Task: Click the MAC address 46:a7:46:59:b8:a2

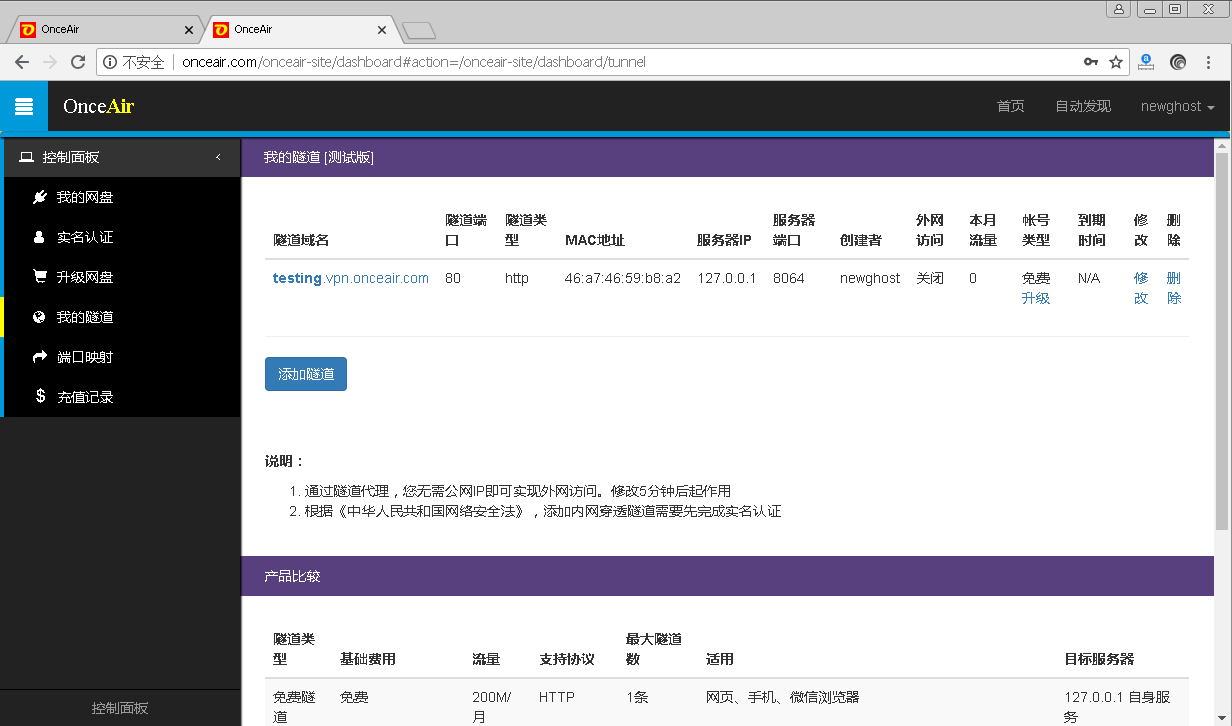Action: pyautogui.click(x=622, y=278)
